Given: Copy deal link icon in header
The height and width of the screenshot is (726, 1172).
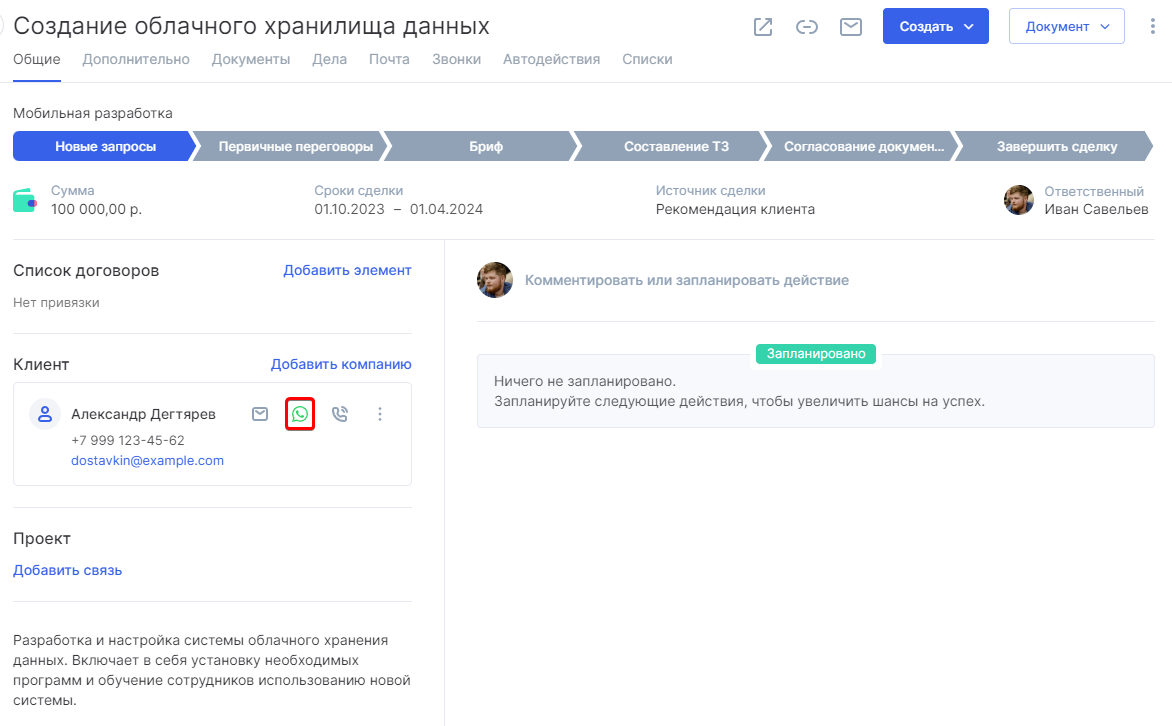Looking at the screenshot, I should point(807,27).
